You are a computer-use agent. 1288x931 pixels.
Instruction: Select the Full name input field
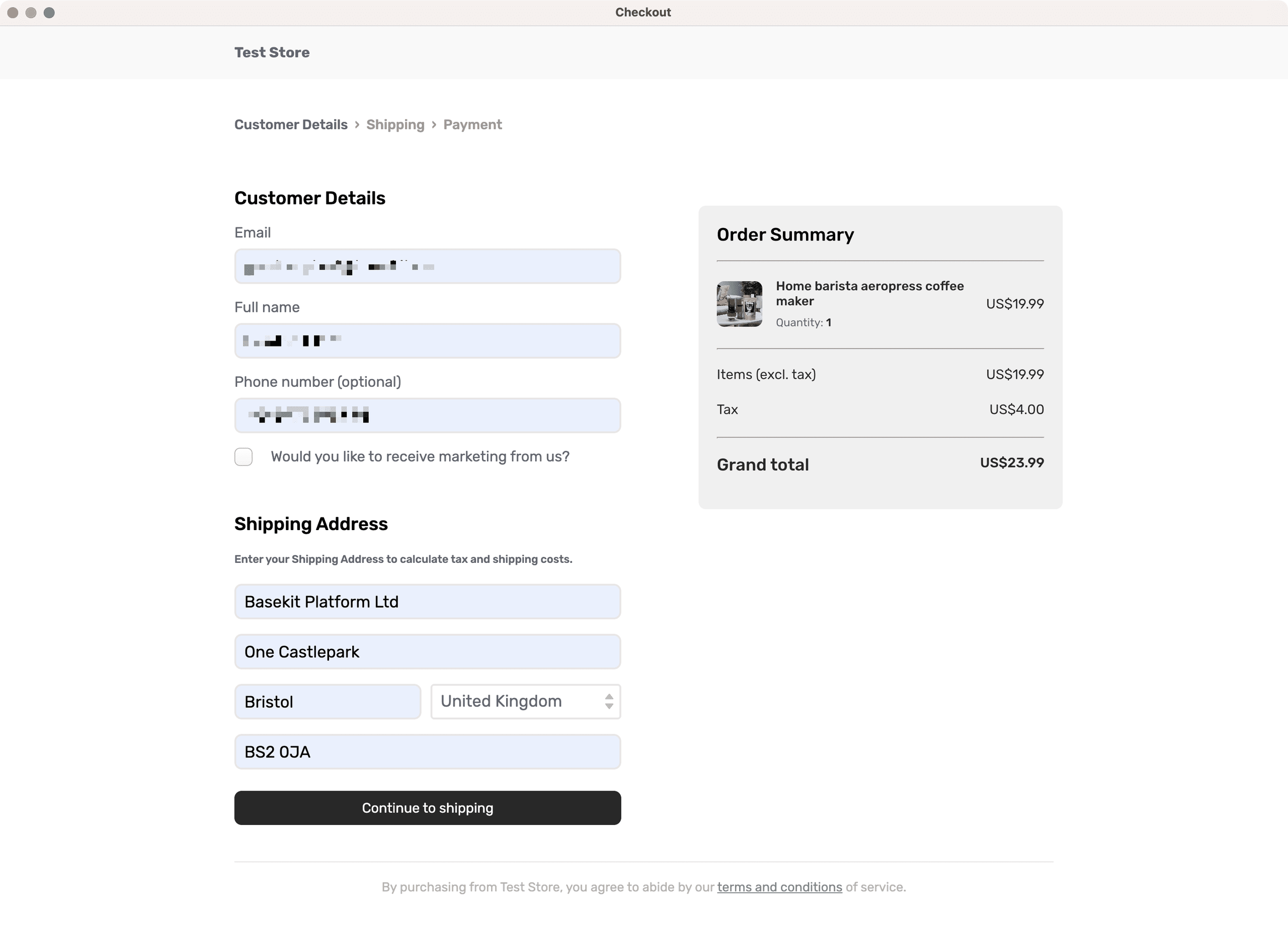pos(428,341)
